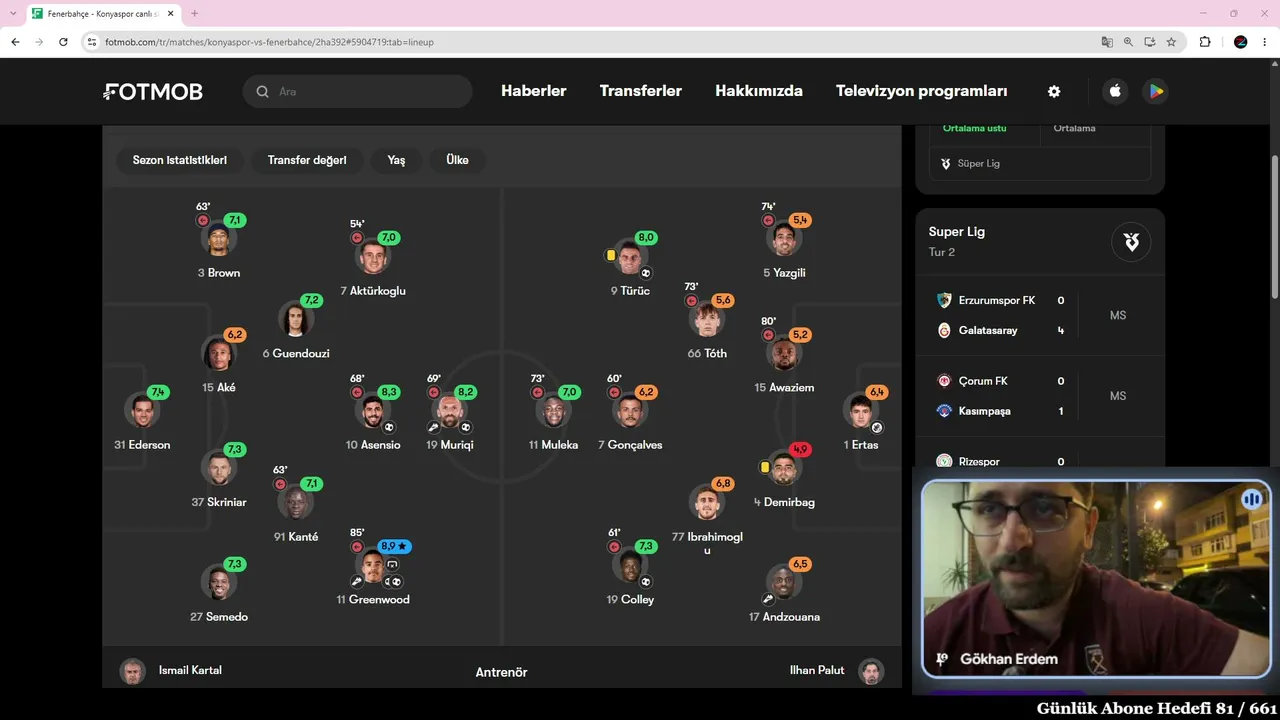
Task: Open the Transferler menu
Action: coord(641,91)
